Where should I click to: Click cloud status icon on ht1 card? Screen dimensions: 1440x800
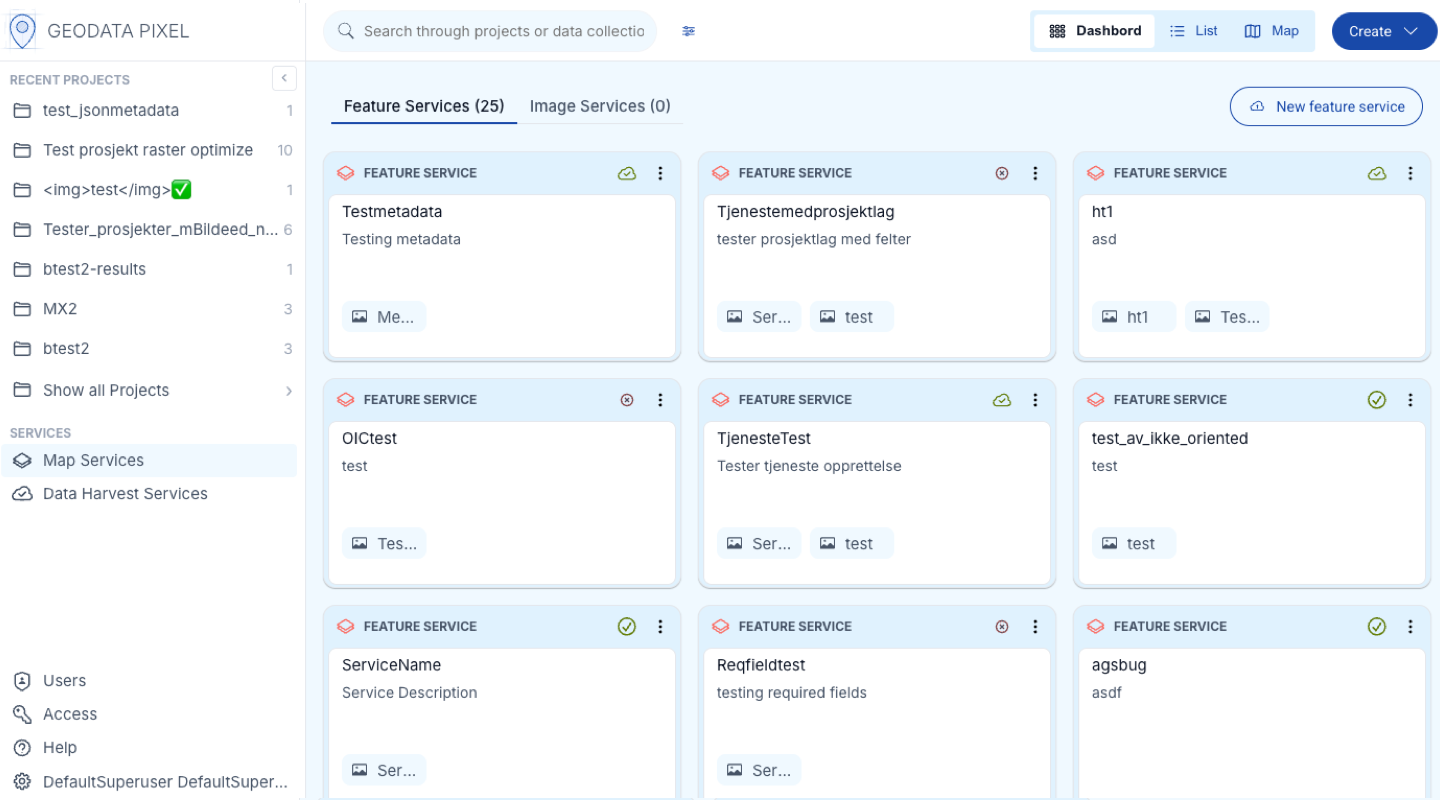[x=1377, y=173]
